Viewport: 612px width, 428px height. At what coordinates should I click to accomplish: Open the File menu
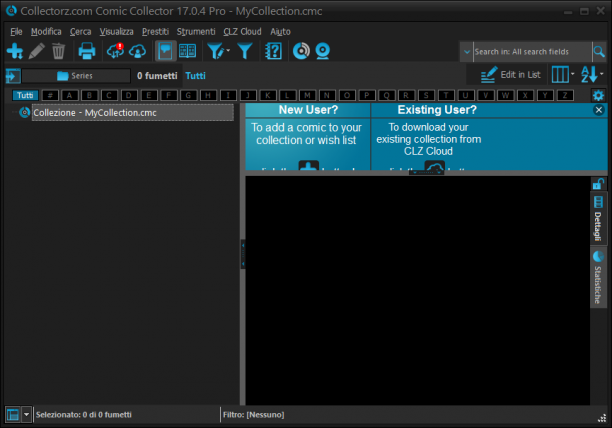pyautogui.click(x=16, y=32)
